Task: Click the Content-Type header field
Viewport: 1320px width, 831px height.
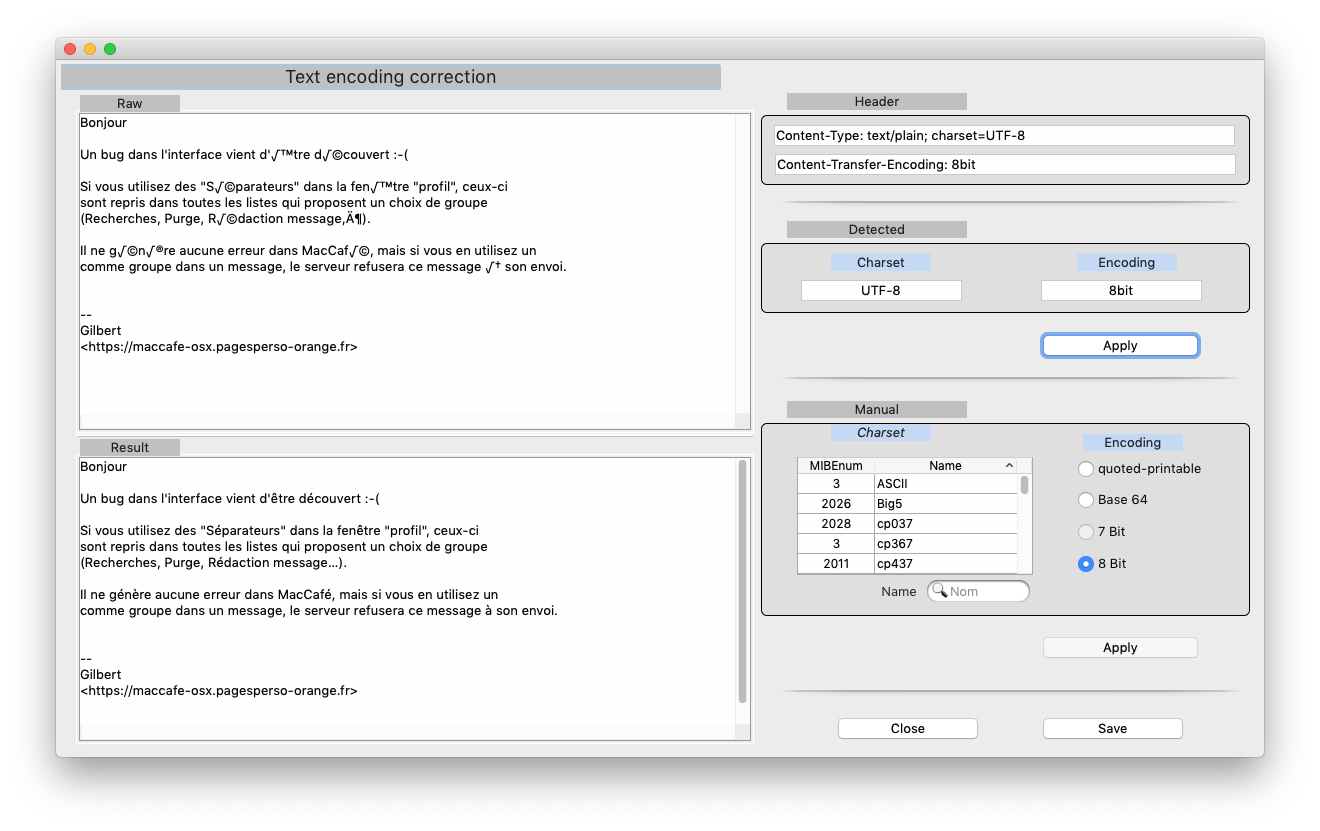Action: pyautogui.click(x=1004, y=135)
